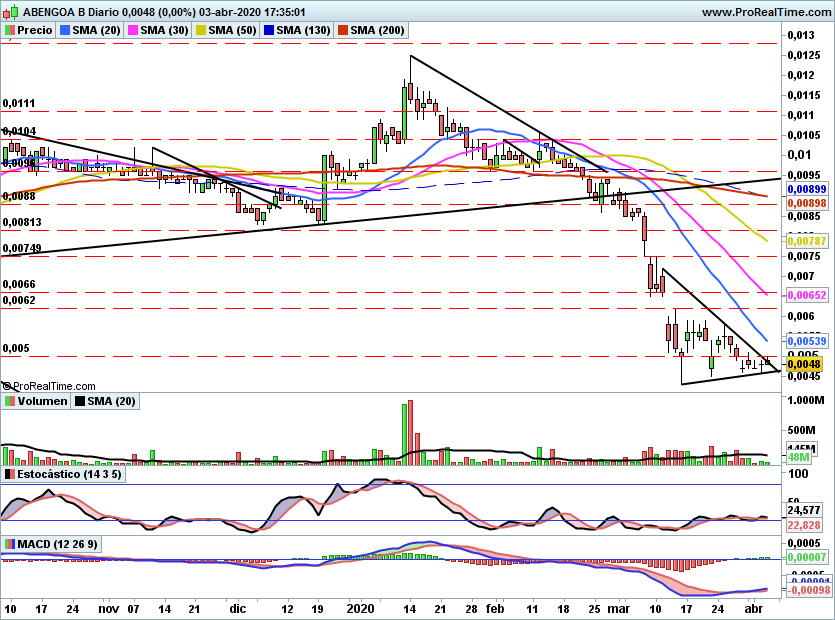
Task: Click the highlighted 0,0048 current price tag
Action: (x=804, y=364)
